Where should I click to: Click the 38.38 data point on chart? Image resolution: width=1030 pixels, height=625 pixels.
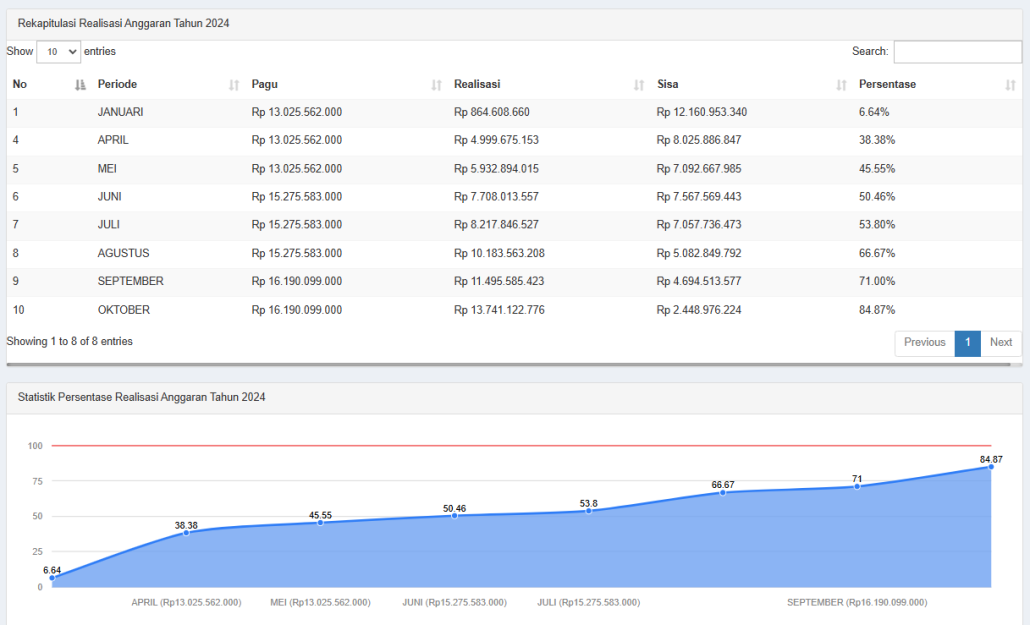click(x=186, y=533)
